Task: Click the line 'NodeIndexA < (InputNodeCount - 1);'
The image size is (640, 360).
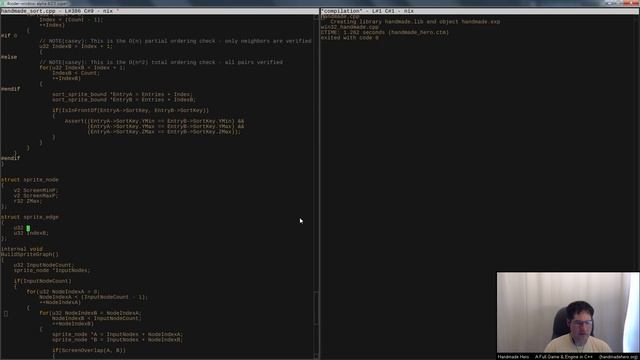Action: click(x=93, y=297)
